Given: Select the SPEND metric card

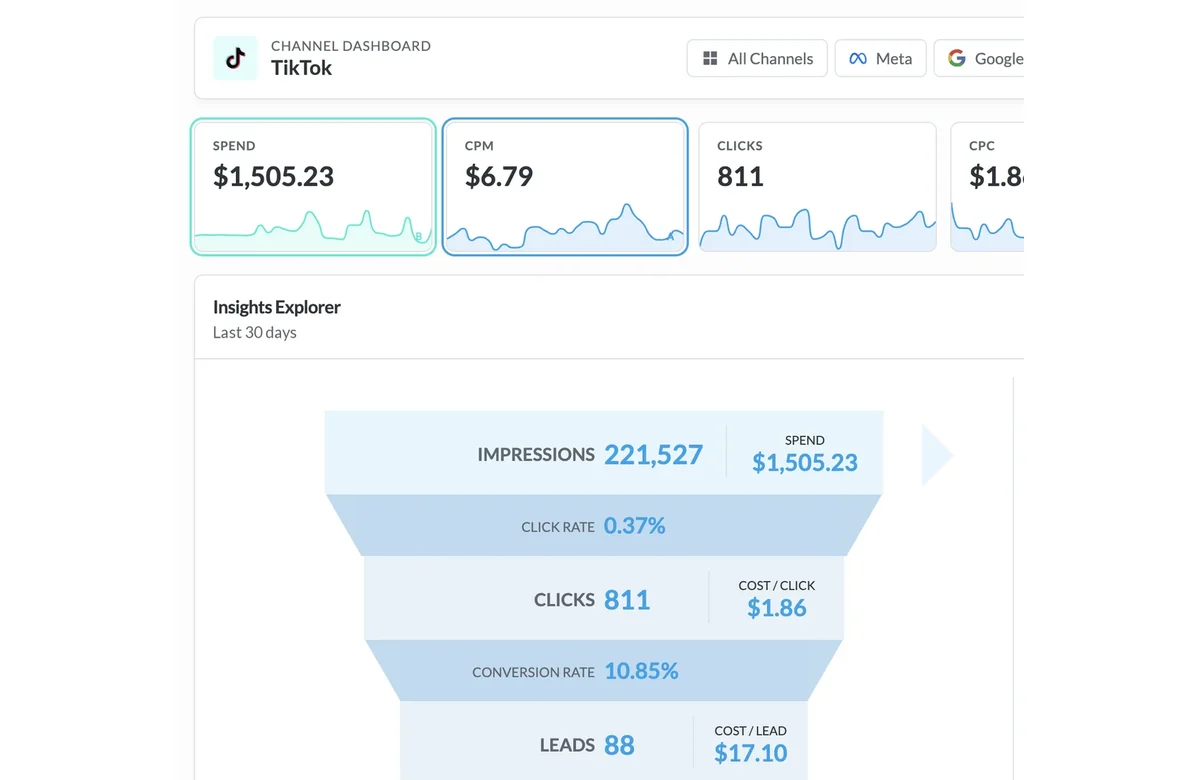Looking at the screenshot, I should point(314,187).
